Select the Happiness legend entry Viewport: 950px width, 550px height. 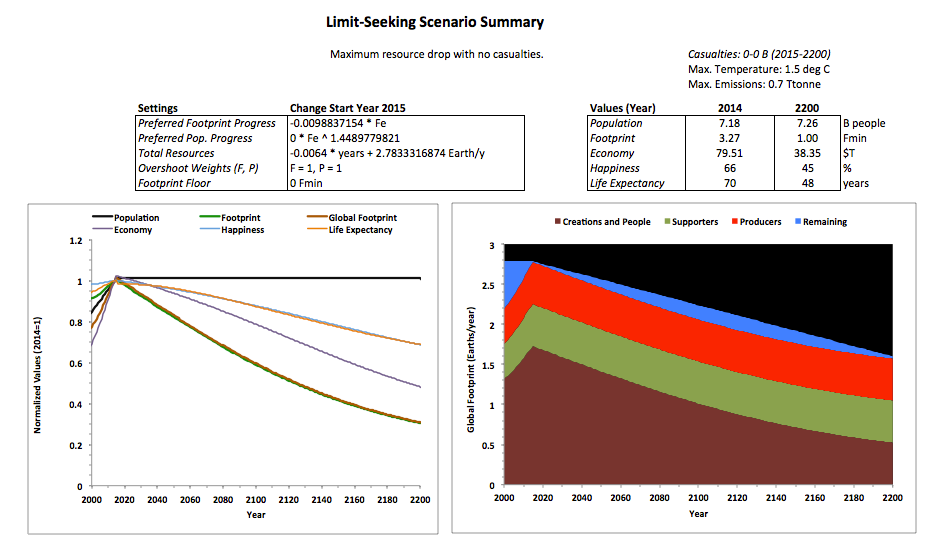click(243, 230)
